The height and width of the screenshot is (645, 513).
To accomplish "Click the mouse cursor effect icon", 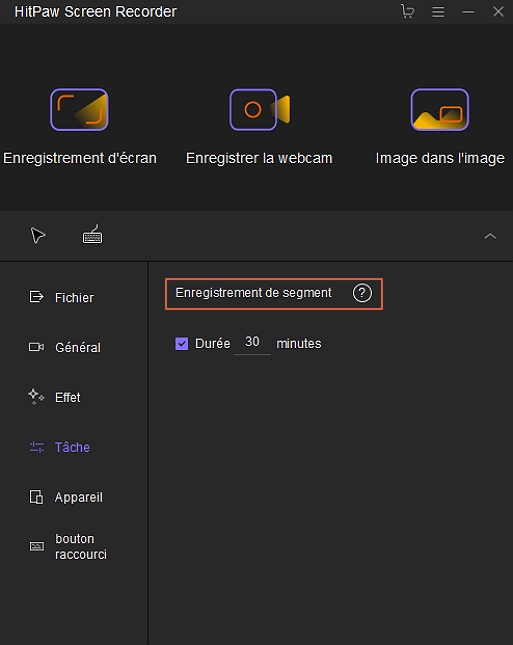I will click(x=38, y=236).
